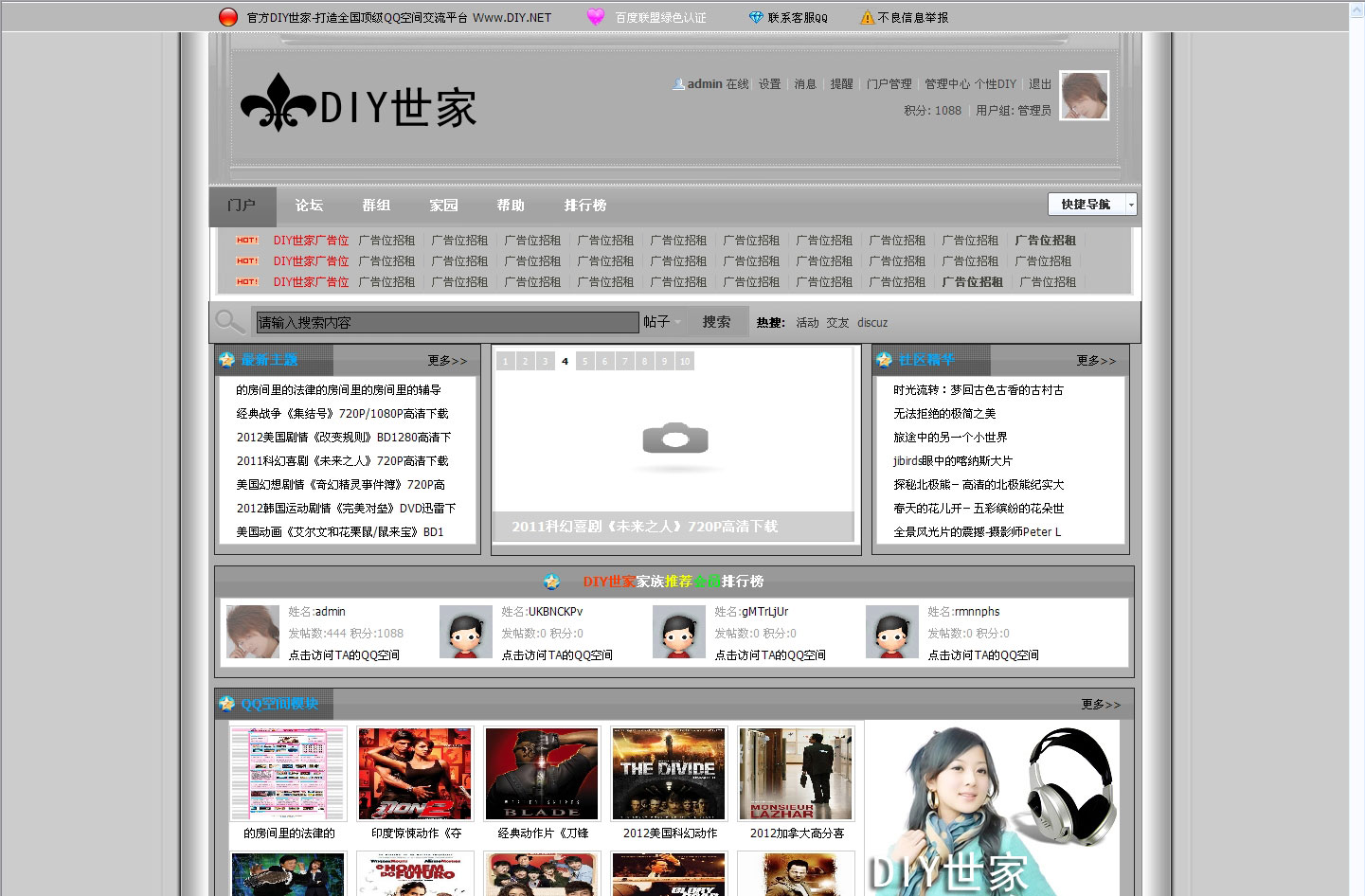This screenshot has width=1365, height=896.
Task: Open 管理中心
Action: pos(947,84)
